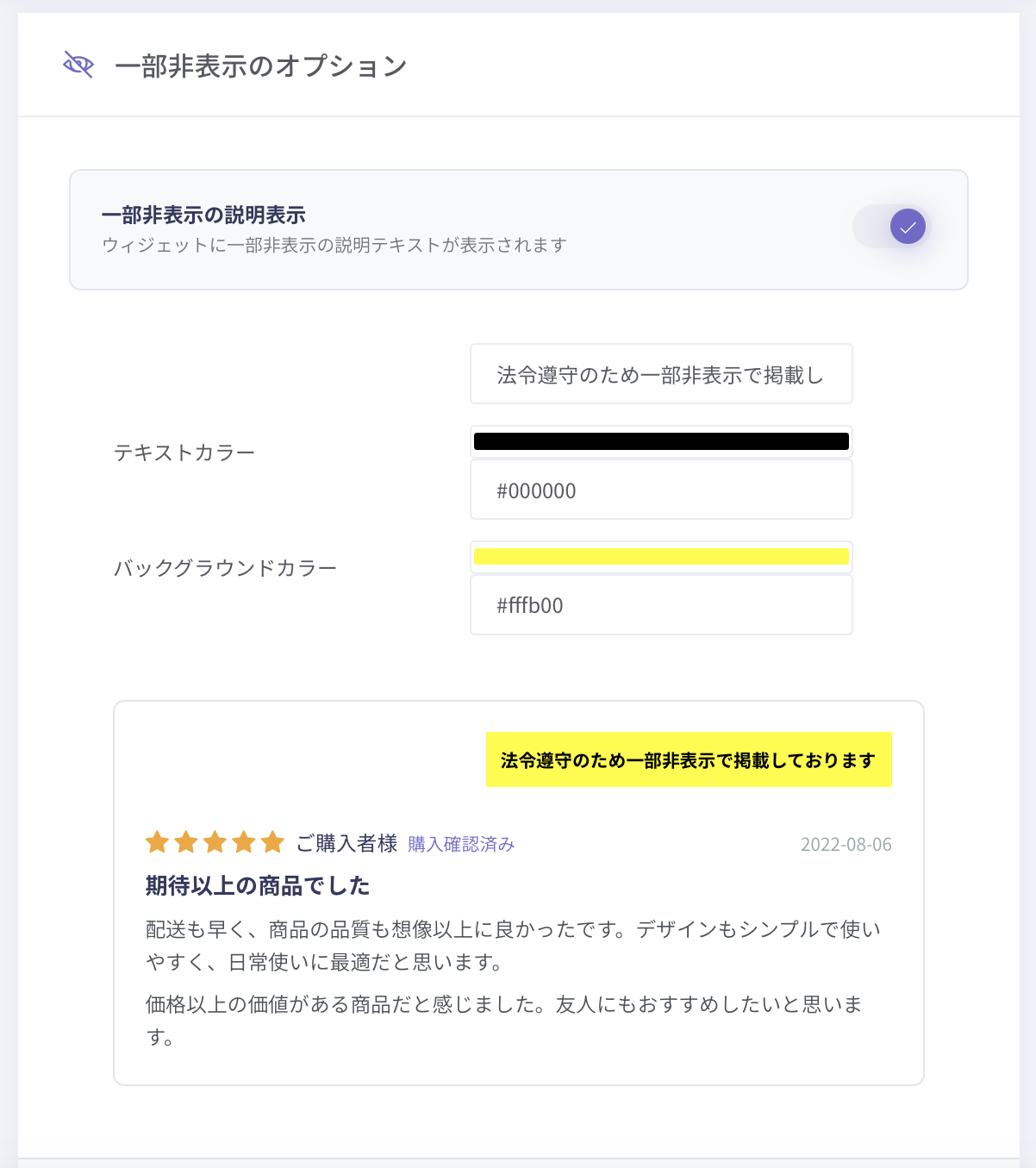Click the バックグラウンドカラー label

pyautogui.click(x=225, y=568)
